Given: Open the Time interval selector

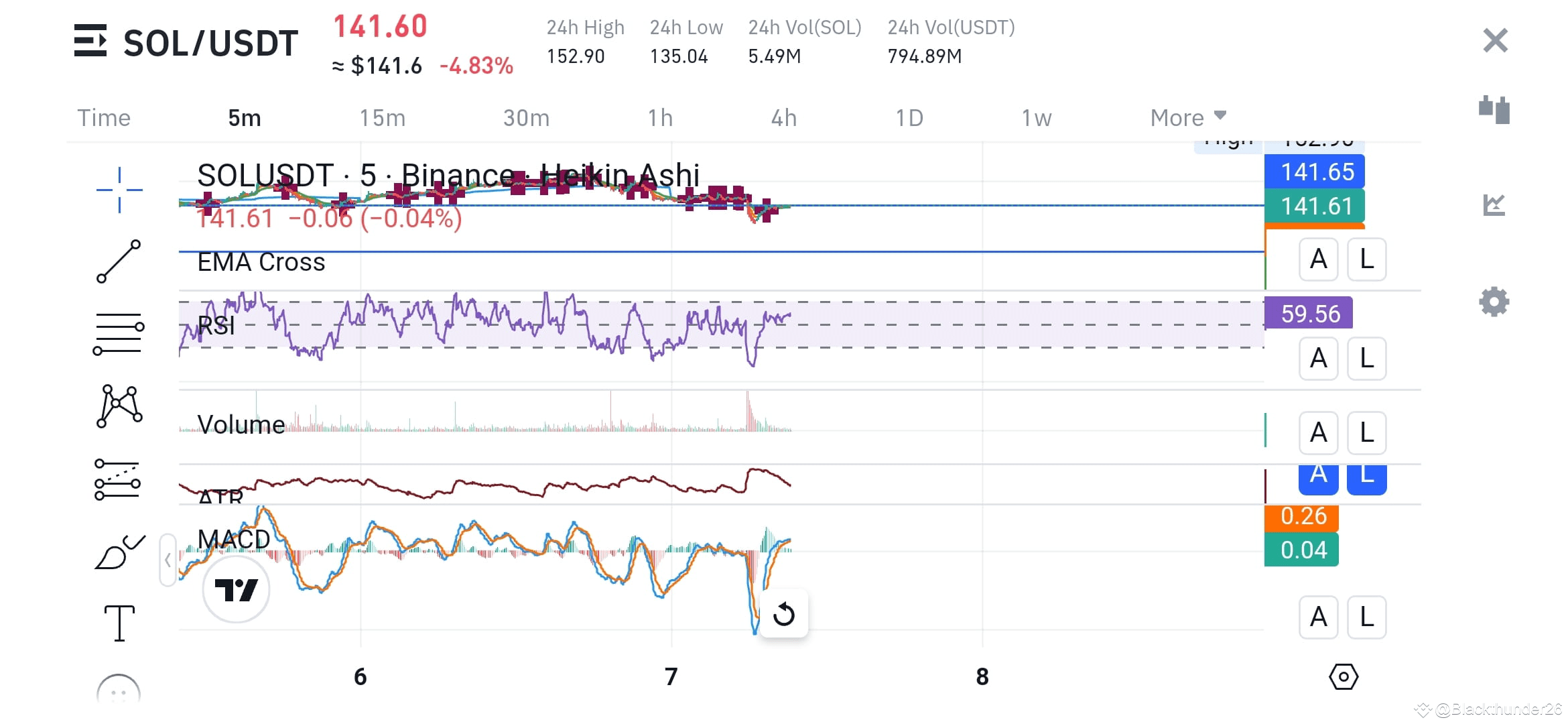Looking at the screenshot, I should point(104,117).
